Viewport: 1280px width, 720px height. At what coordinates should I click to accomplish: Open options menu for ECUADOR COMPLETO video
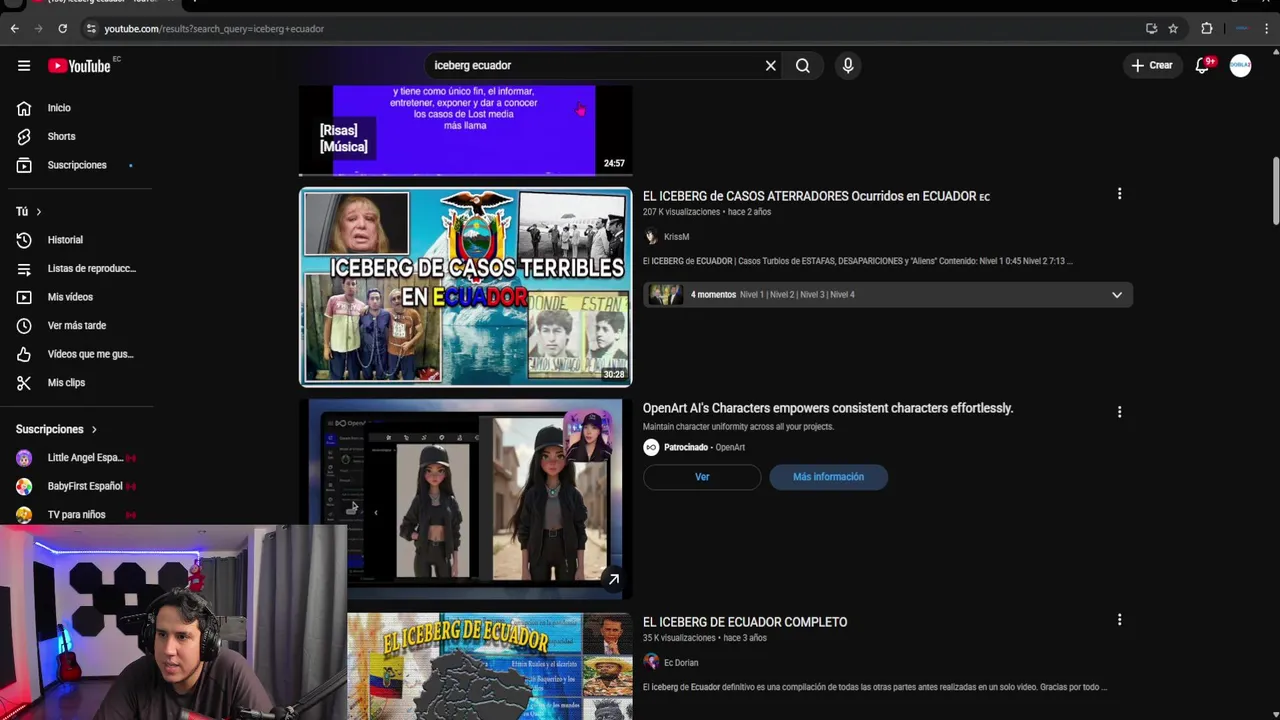point(1119,620)
